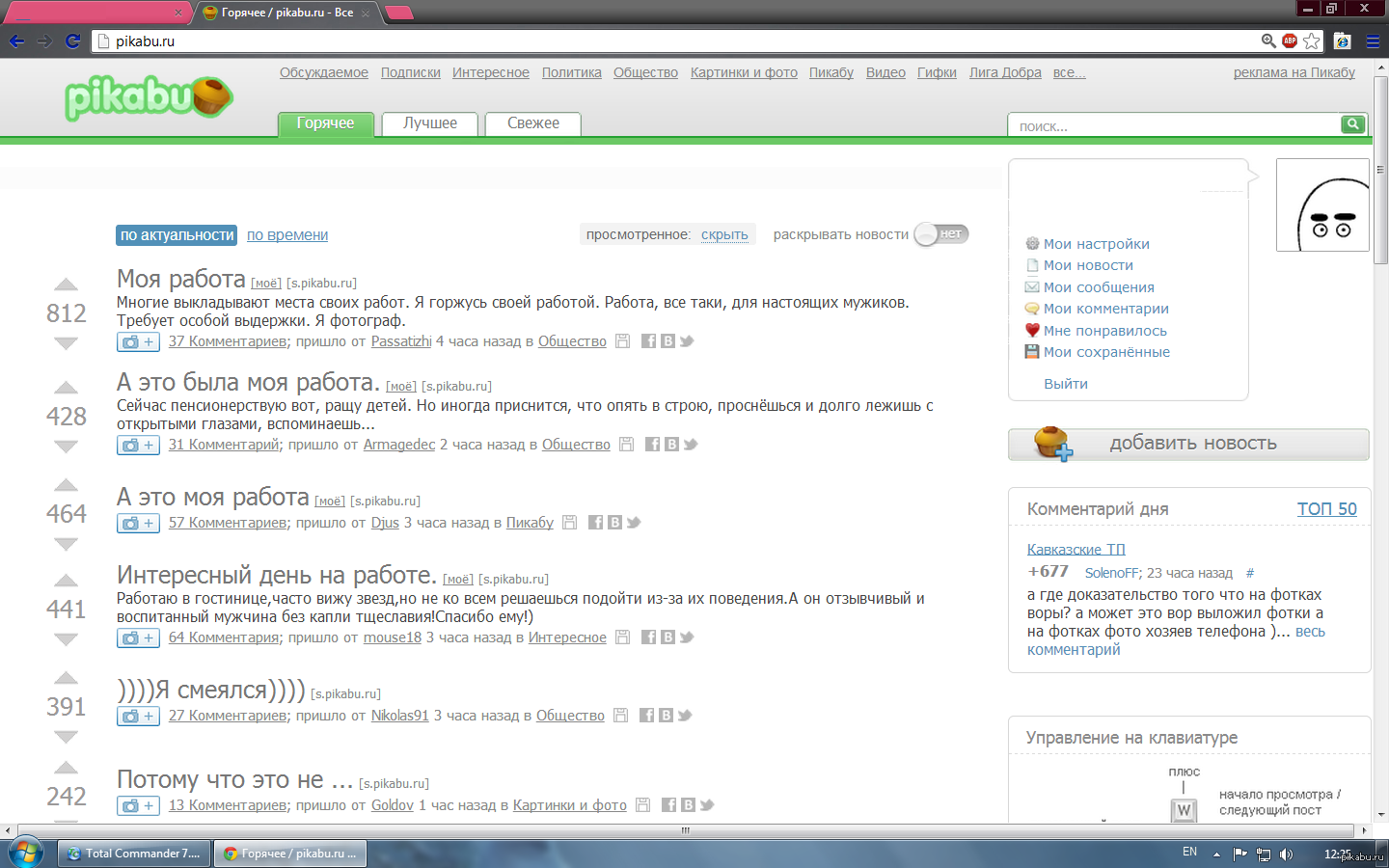Switch sorting to 'по времени'
This screenshot has height=868, width=1389.
pos(287,235)
